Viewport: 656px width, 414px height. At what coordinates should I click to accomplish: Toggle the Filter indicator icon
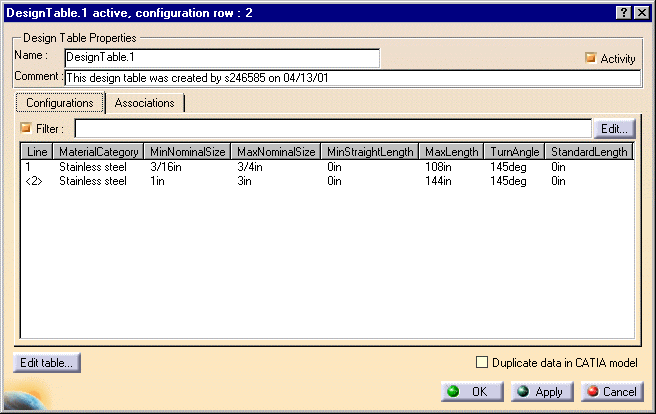26,128
